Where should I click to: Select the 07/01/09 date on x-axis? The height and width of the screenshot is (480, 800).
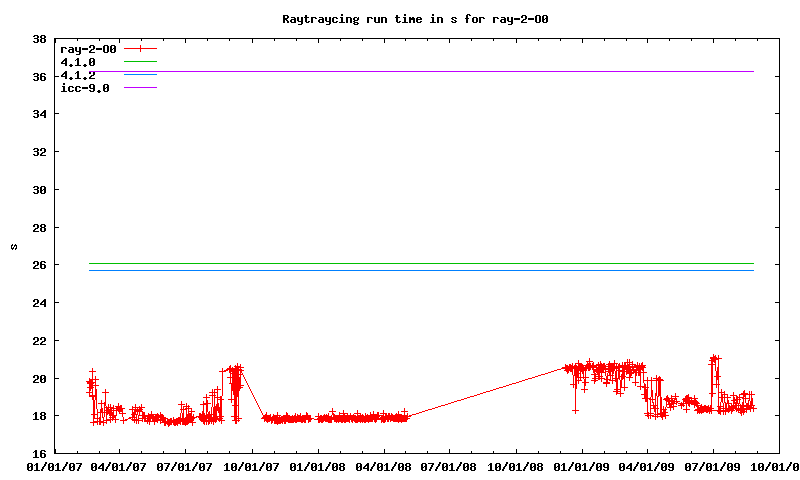point(713,467)
